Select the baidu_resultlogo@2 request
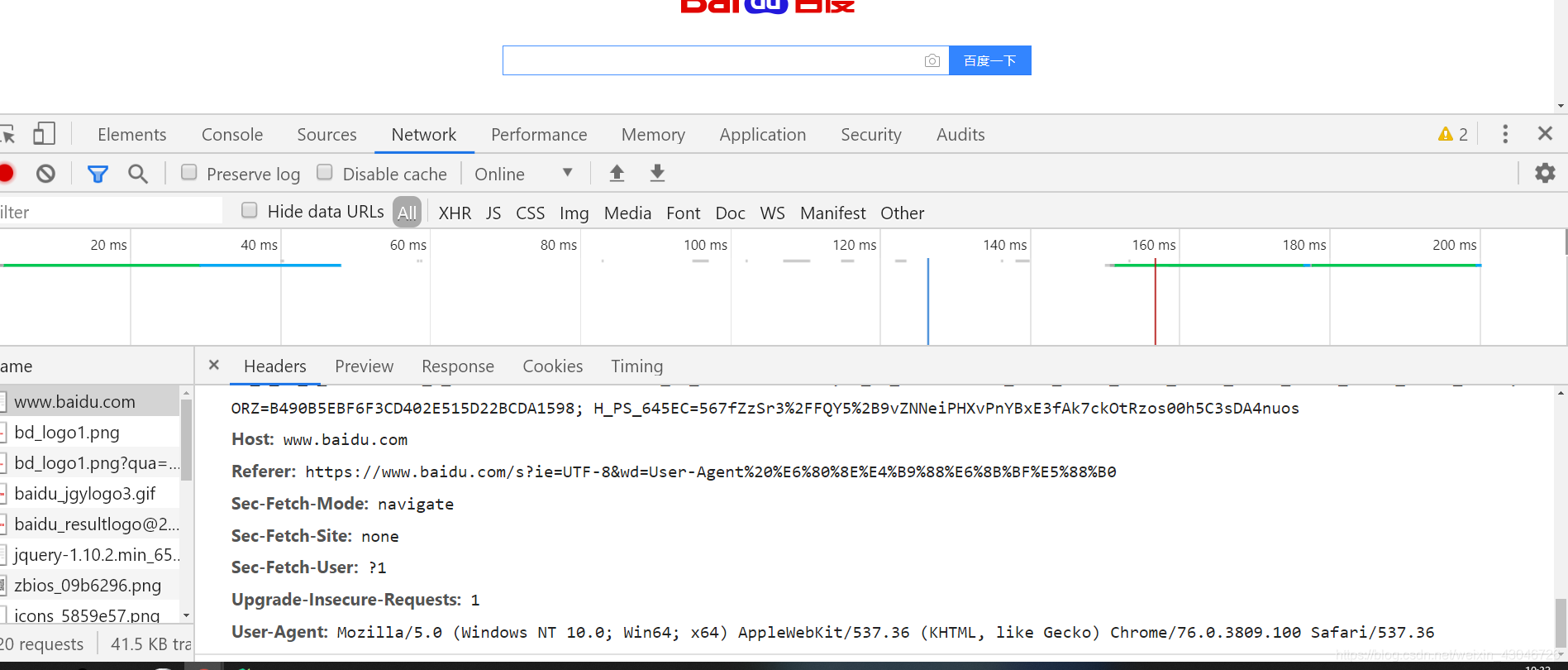Viewport: 1568px width, 670px height. (x=89, y=524)
